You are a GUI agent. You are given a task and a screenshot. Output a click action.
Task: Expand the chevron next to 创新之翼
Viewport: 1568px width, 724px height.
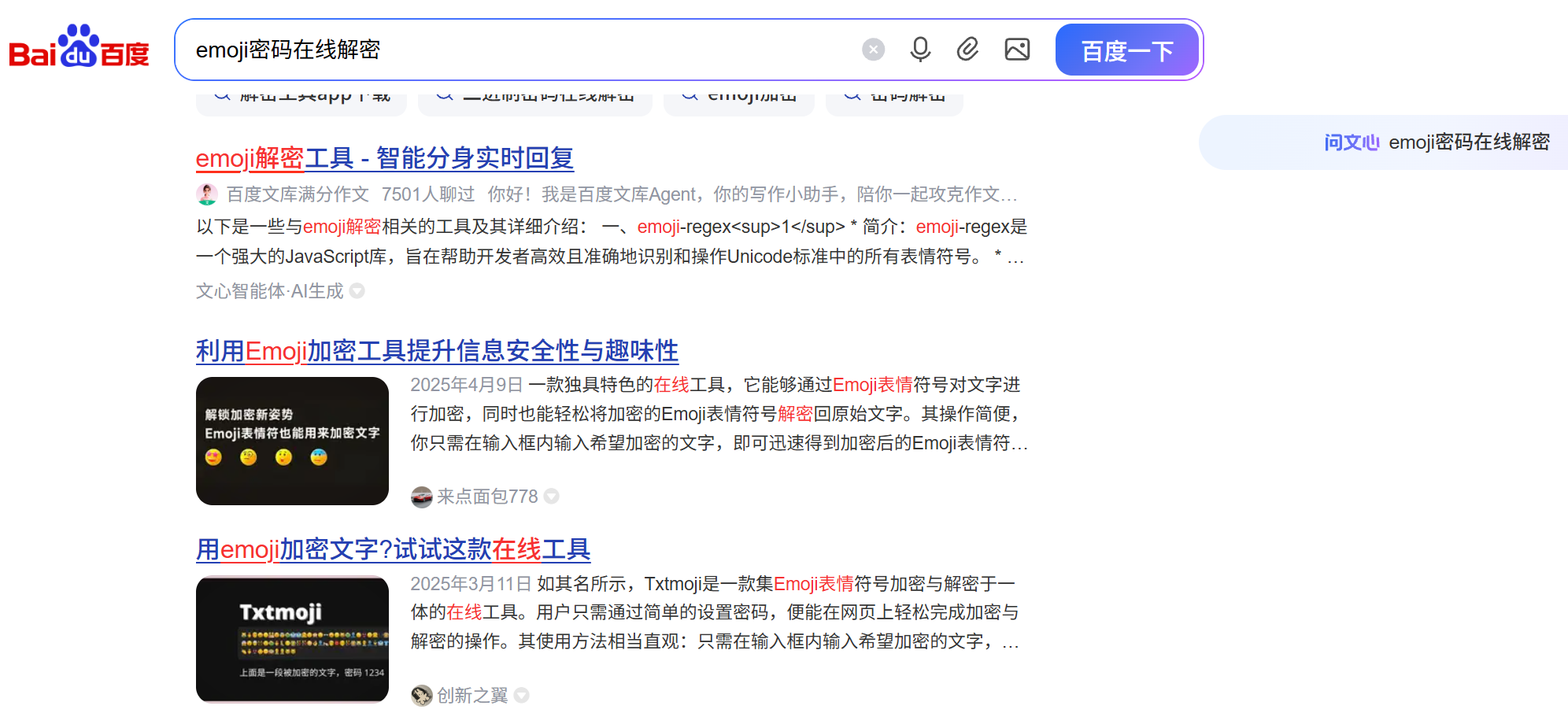[x=522, y=696]
